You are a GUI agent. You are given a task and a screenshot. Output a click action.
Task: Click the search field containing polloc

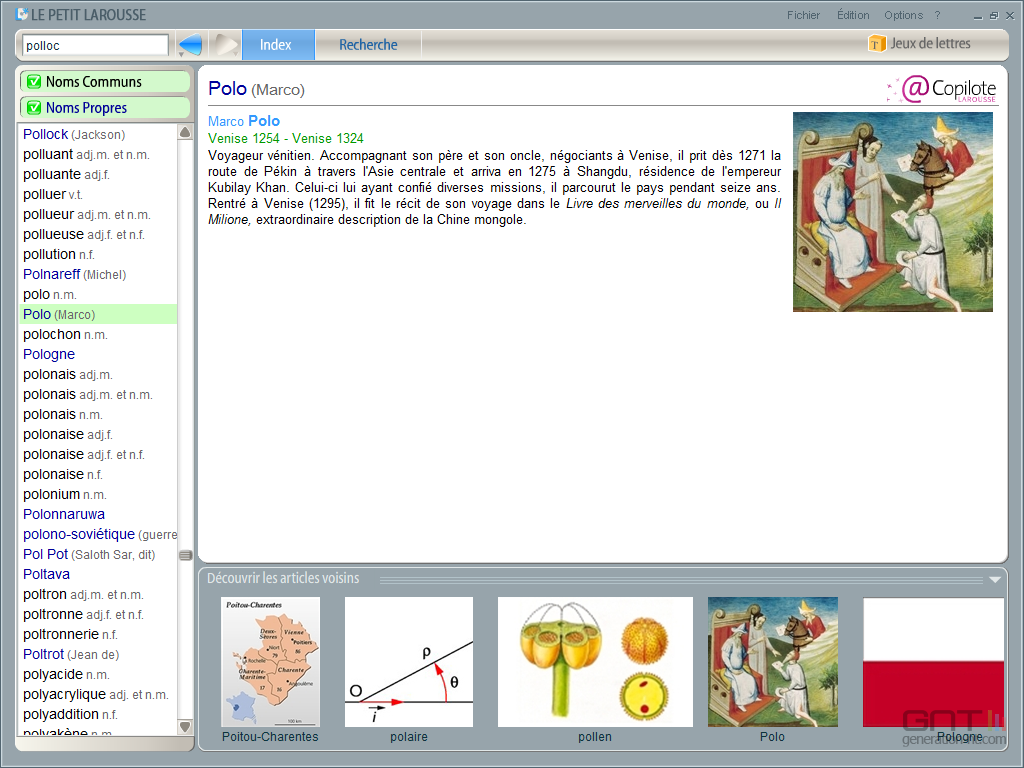95,45
